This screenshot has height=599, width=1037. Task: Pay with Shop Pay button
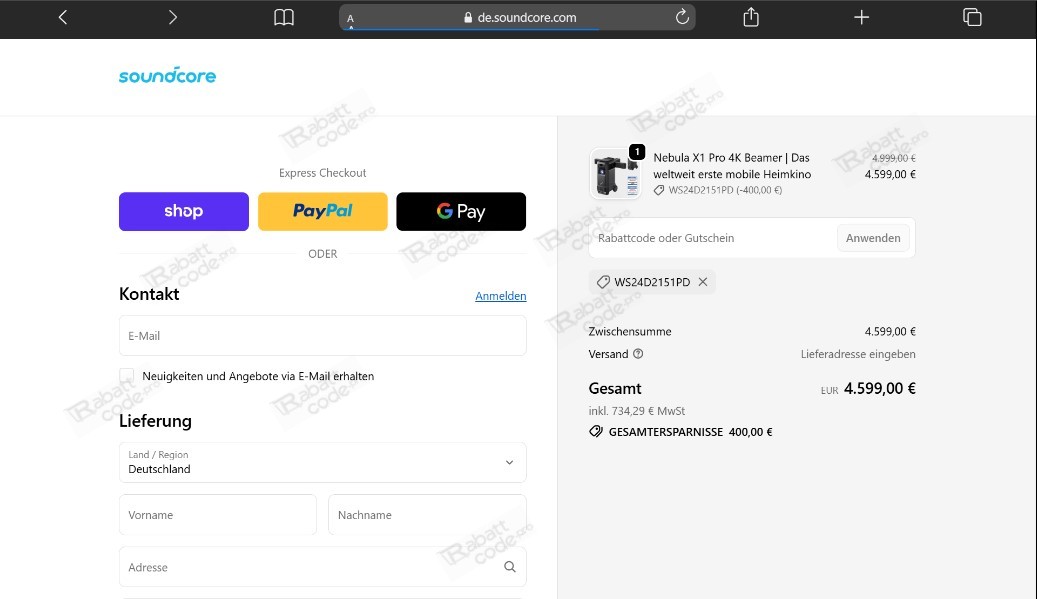[x=184, y=212]
